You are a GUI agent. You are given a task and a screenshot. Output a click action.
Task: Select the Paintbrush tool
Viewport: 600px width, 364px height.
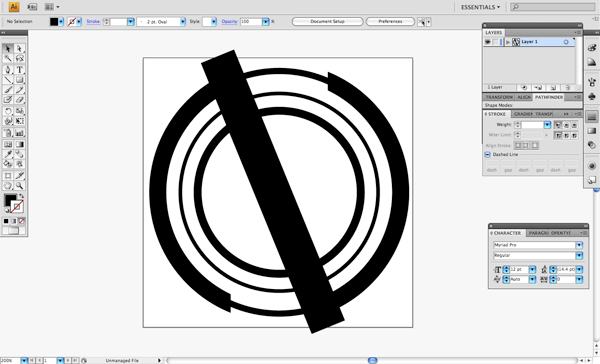[x=8, y=90]
